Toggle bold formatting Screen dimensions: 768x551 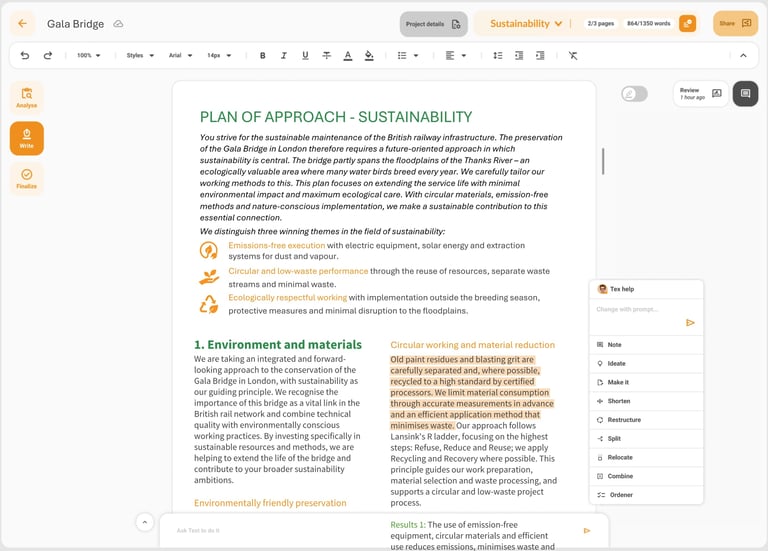click(x=263, y=56)
